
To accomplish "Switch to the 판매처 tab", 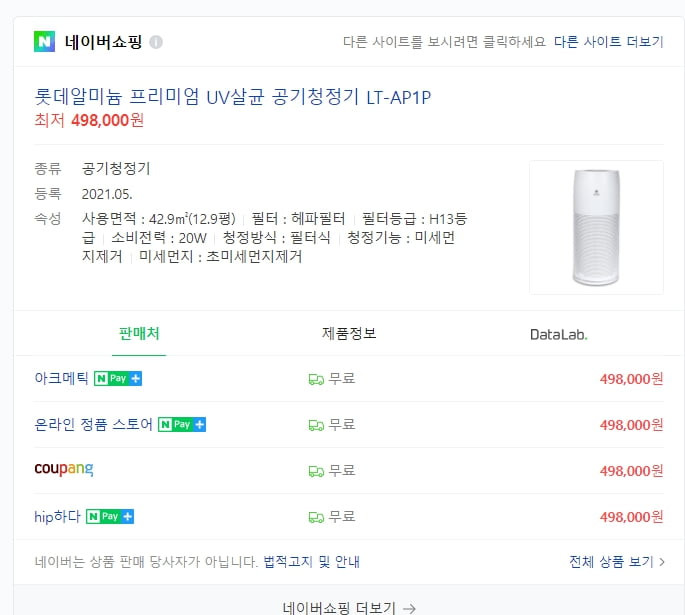I will [x=139, y=334].
